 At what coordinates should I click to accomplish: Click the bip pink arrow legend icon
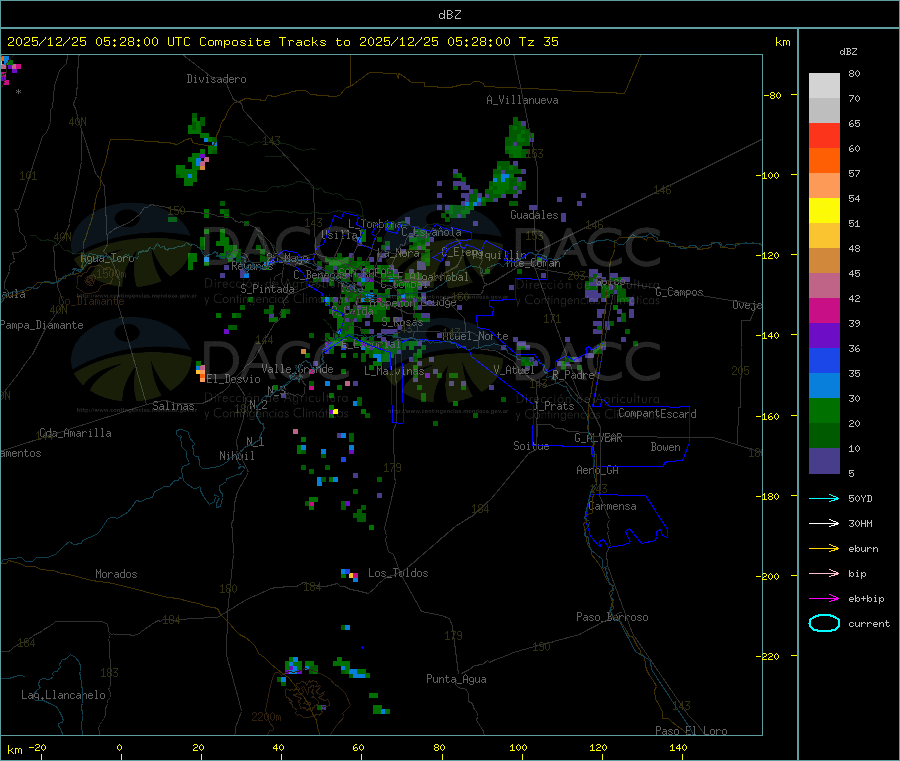pyautogui.click(x=824, y=573)
